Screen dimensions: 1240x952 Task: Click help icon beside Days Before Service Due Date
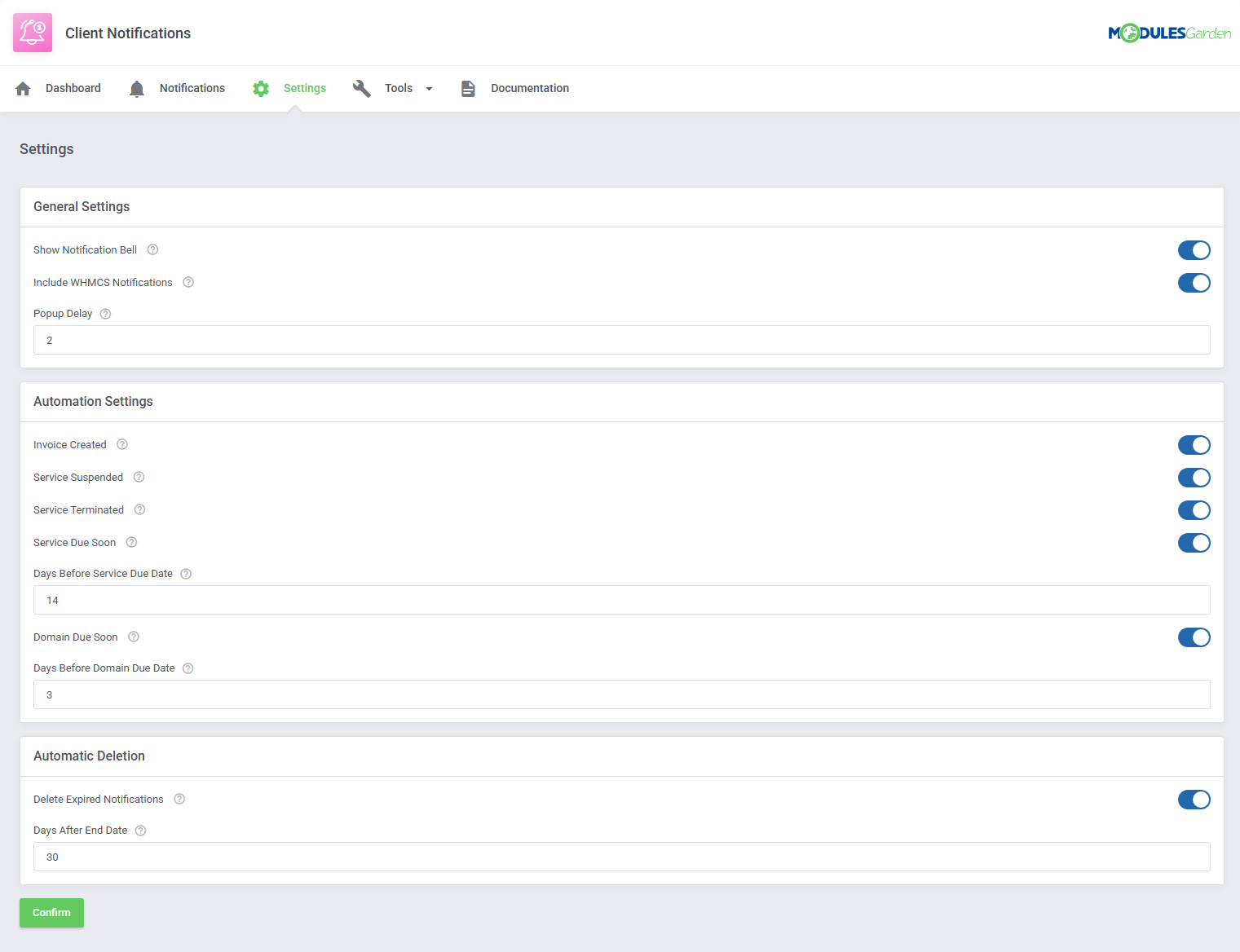point(186,574)
